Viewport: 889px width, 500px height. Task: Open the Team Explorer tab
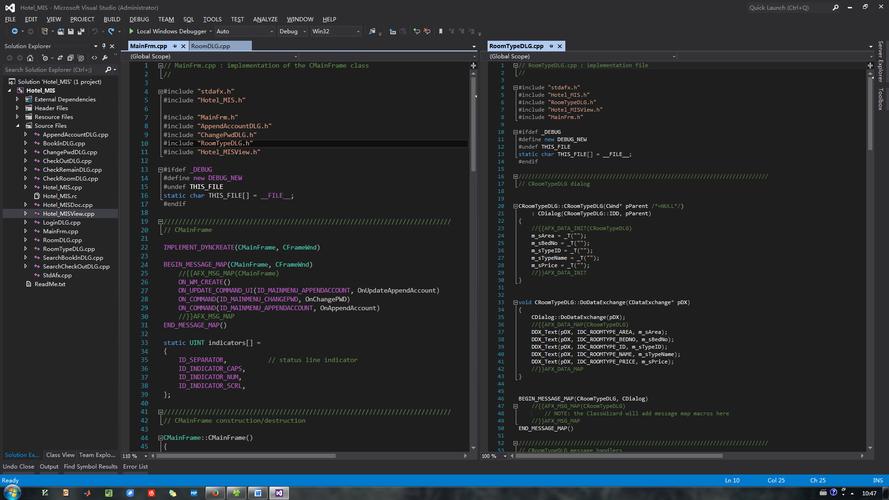(x=97, y=455)
